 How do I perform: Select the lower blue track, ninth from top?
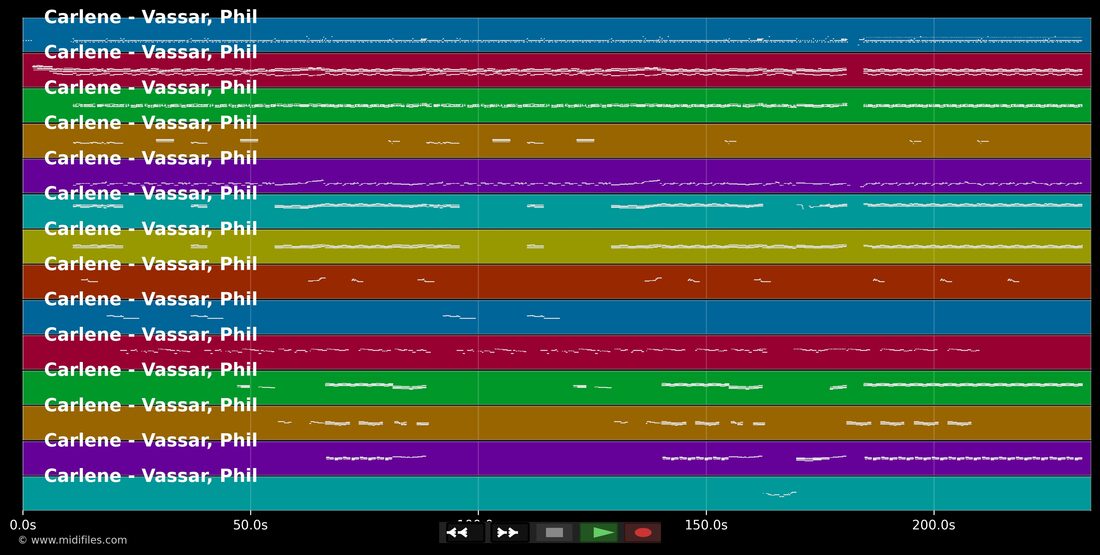tap(557, 317)
